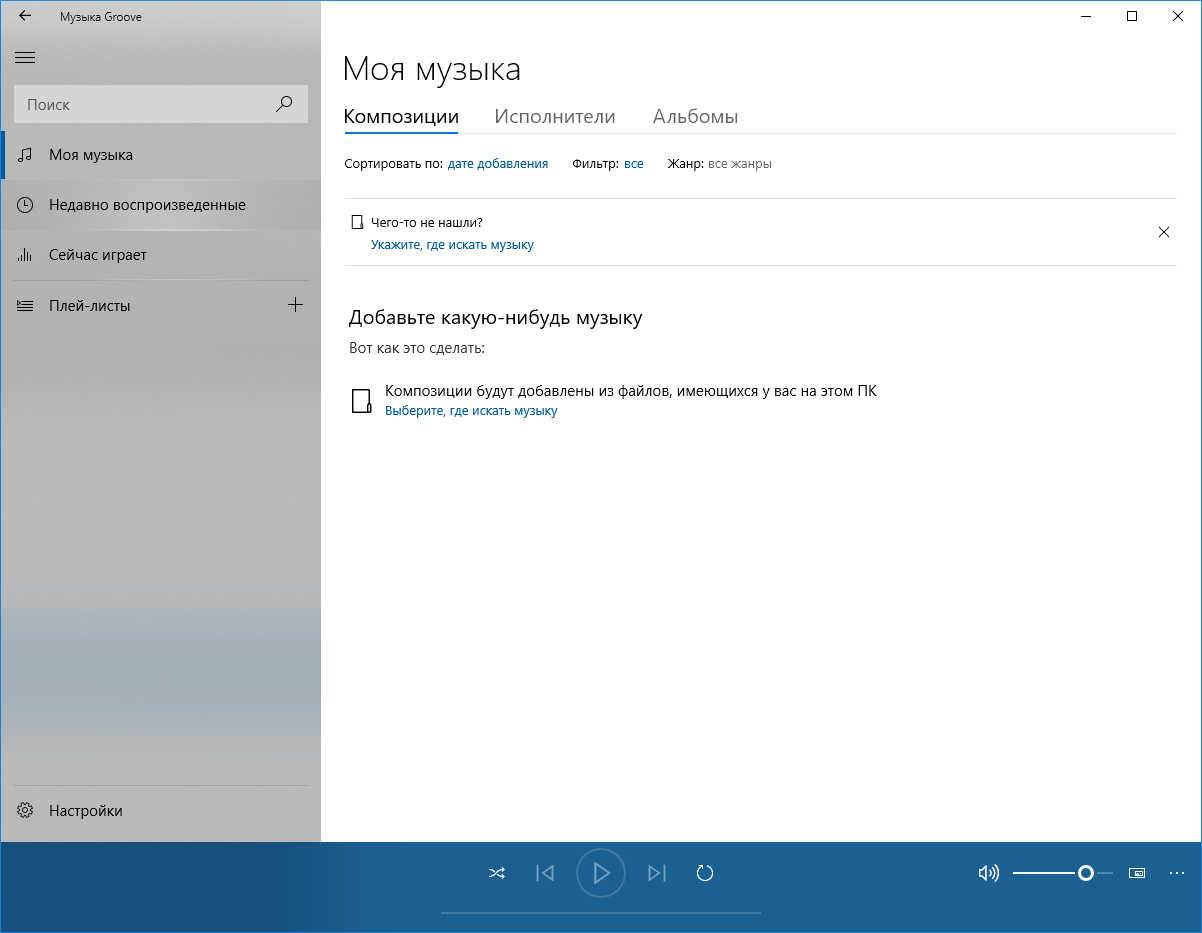Viewport: 1202px width, 933px height.
Task: Toggle repeat playback
Action: [705, 873]
